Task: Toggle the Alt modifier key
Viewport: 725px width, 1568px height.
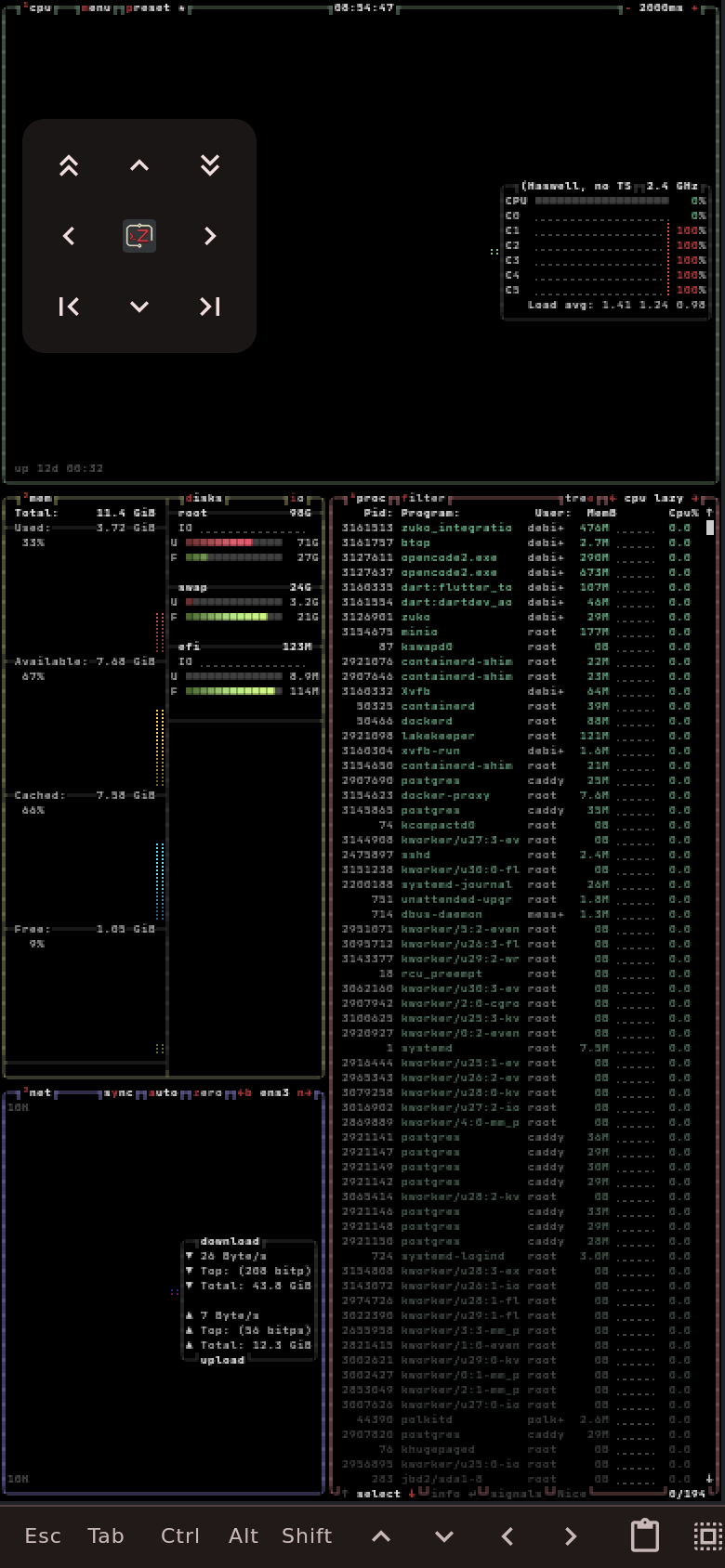Action: tap(244, 1536)
